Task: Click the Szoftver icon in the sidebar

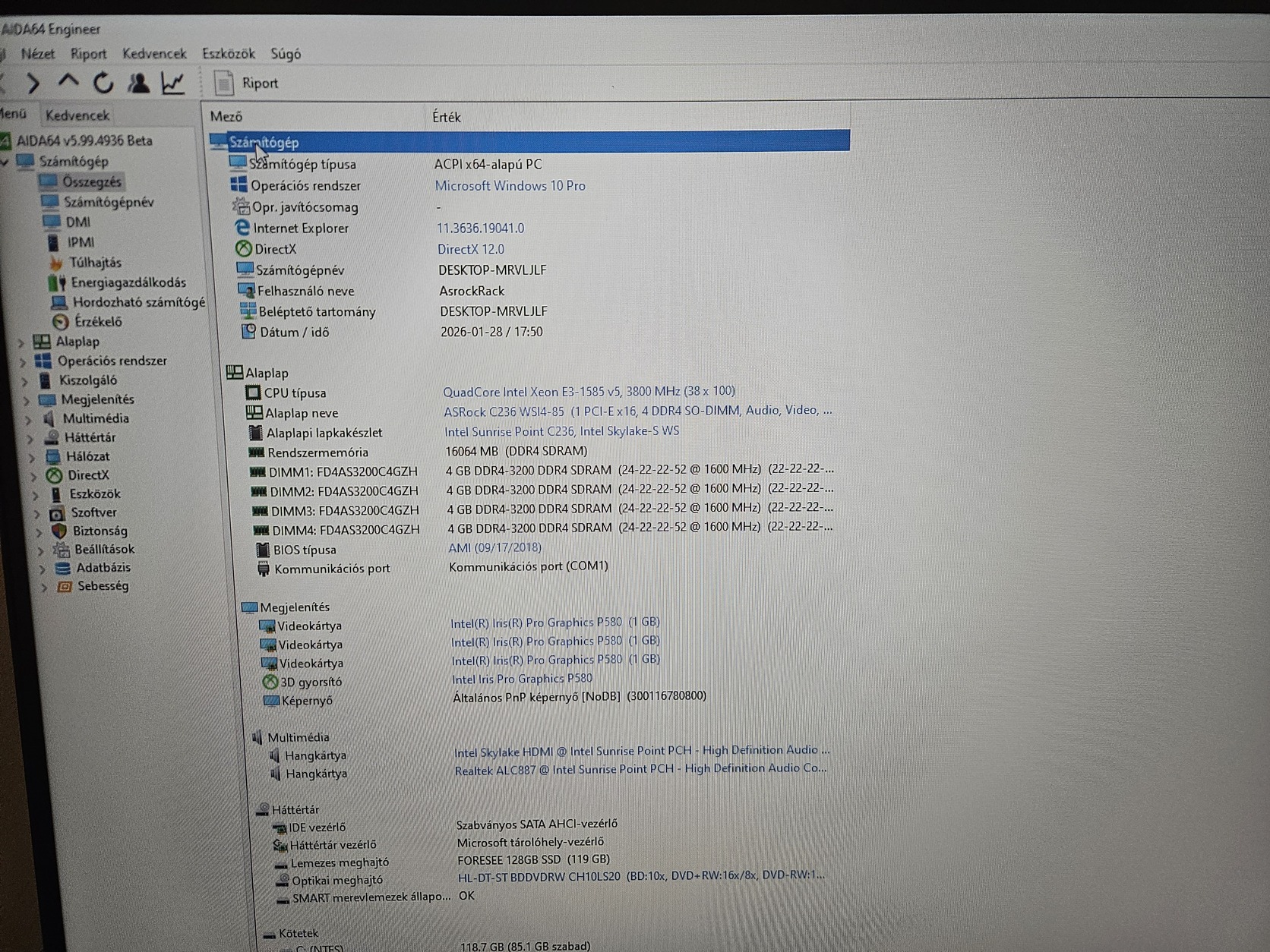Action: [x=56, y=512]
